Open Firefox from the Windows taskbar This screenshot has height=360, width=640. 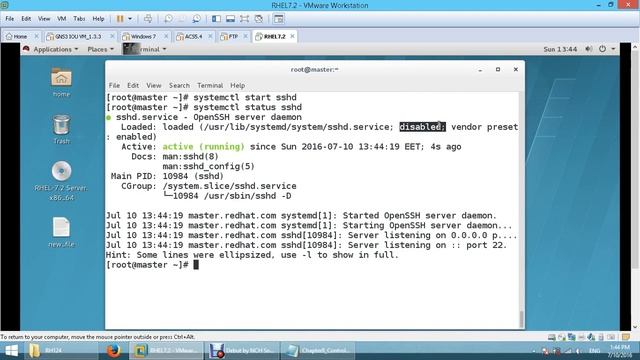[113, 351]
